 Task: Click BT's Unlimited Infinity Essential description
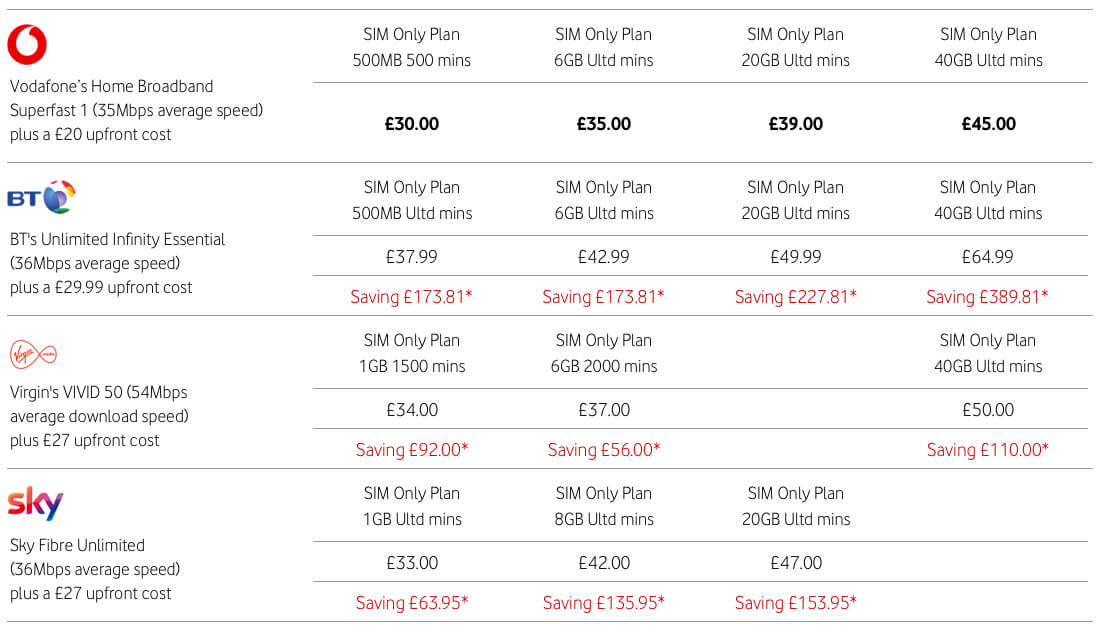(x=118, y=263)
